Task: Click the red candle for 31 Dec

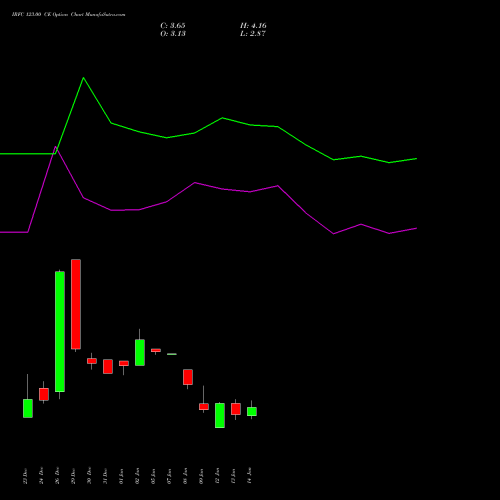Action: 108,367
